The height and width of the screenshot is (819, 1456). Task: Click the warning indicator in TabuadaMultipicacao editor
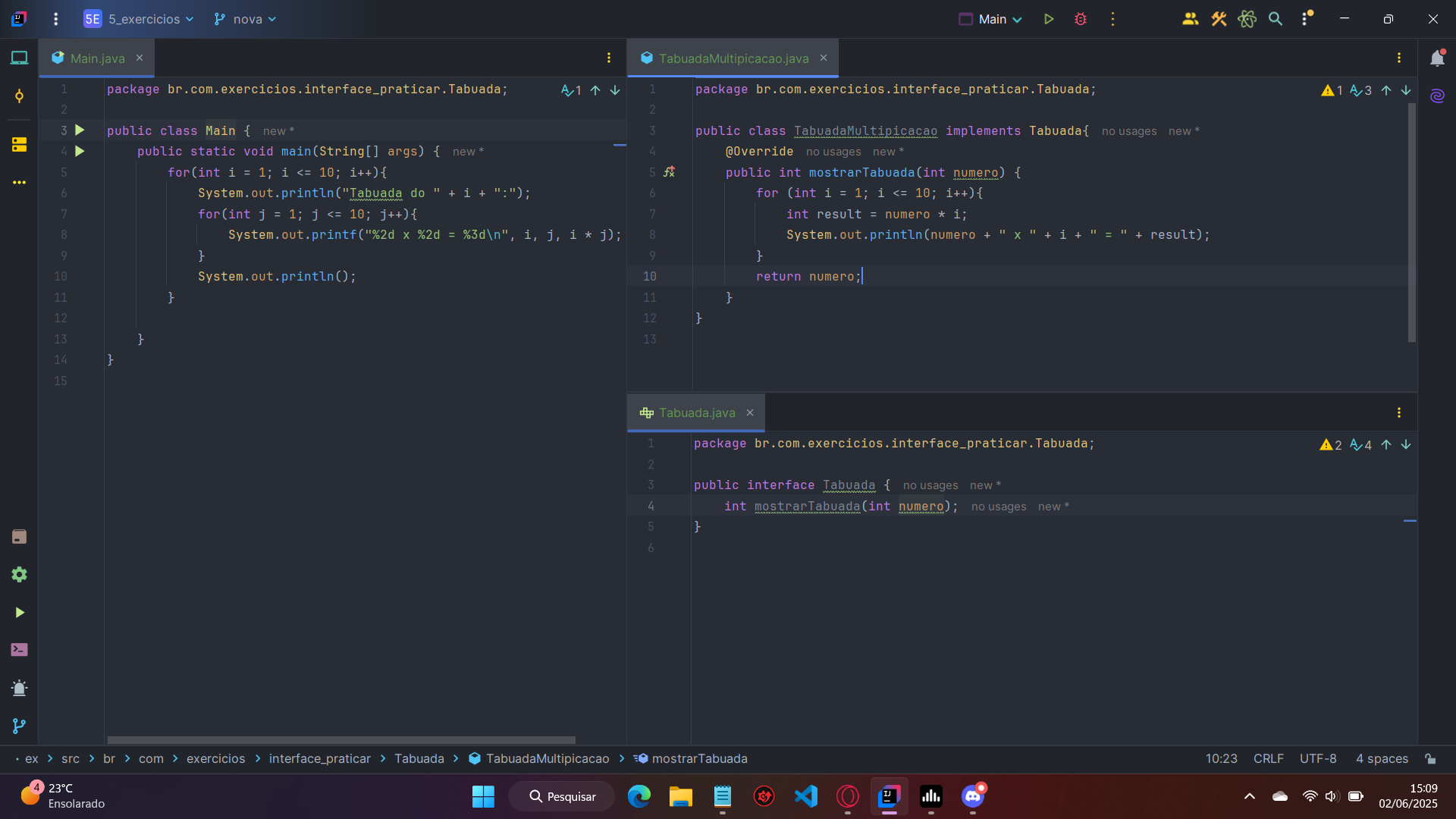click(x=1332, y=90)
